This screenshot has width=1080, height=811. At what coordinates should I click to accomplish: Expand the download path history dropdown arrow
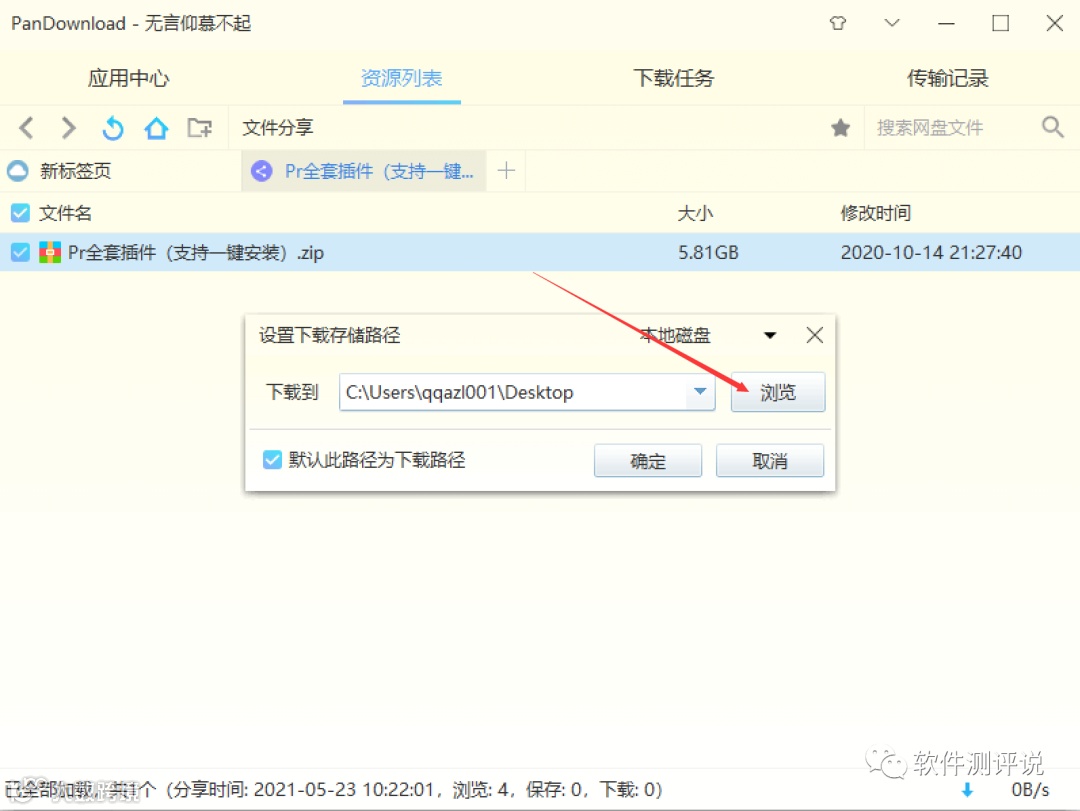700,392
